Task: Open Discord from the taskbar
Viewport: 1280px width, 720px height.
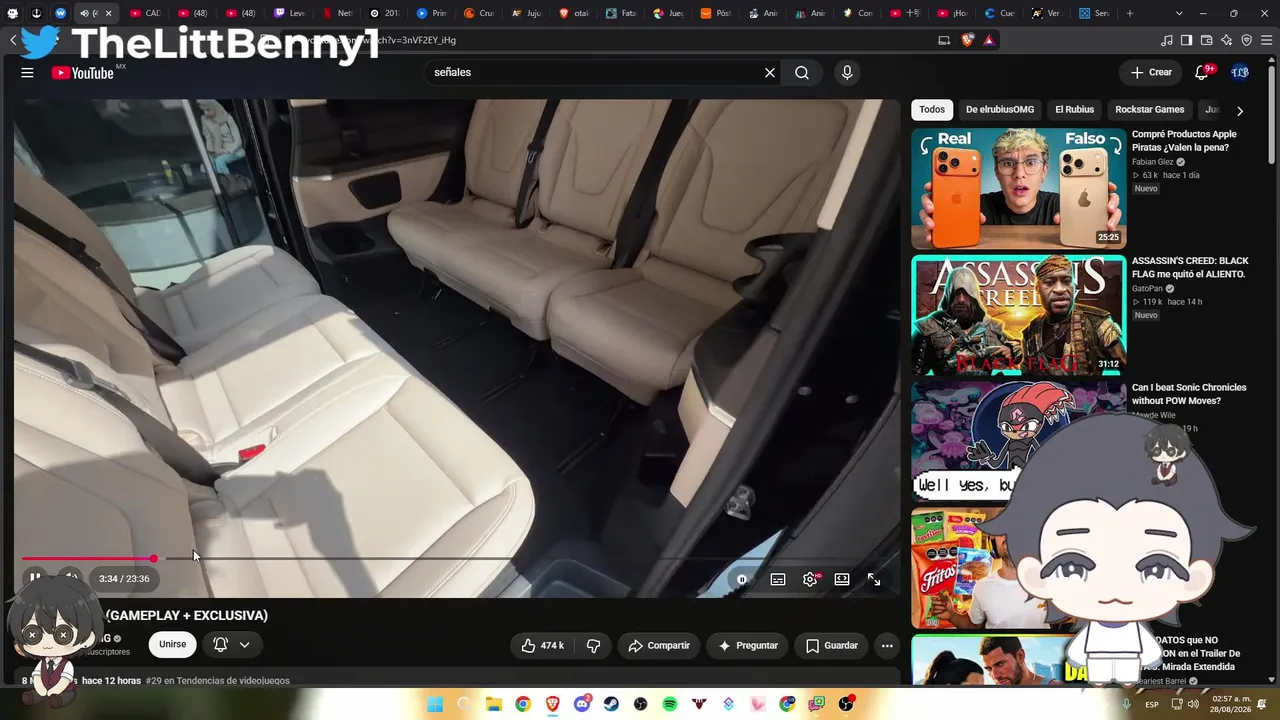Action: [x=583, y=704]
